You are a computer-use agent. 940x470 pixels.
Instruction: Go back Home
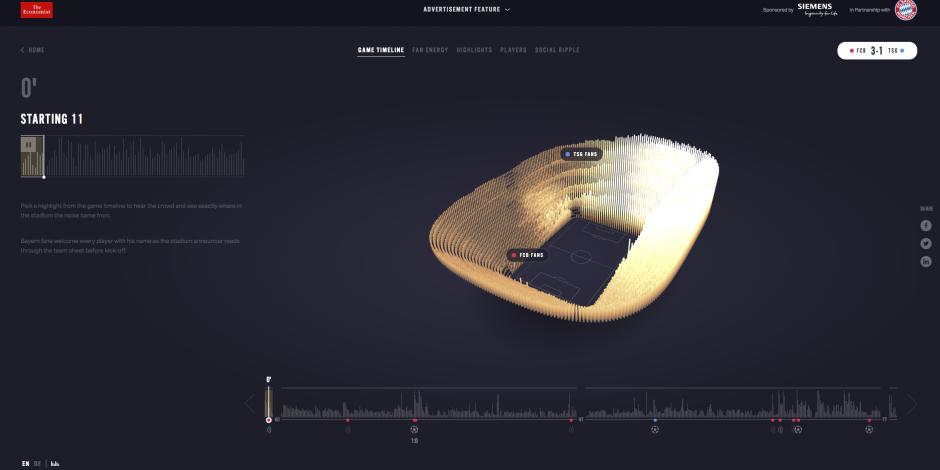[33, 50]
